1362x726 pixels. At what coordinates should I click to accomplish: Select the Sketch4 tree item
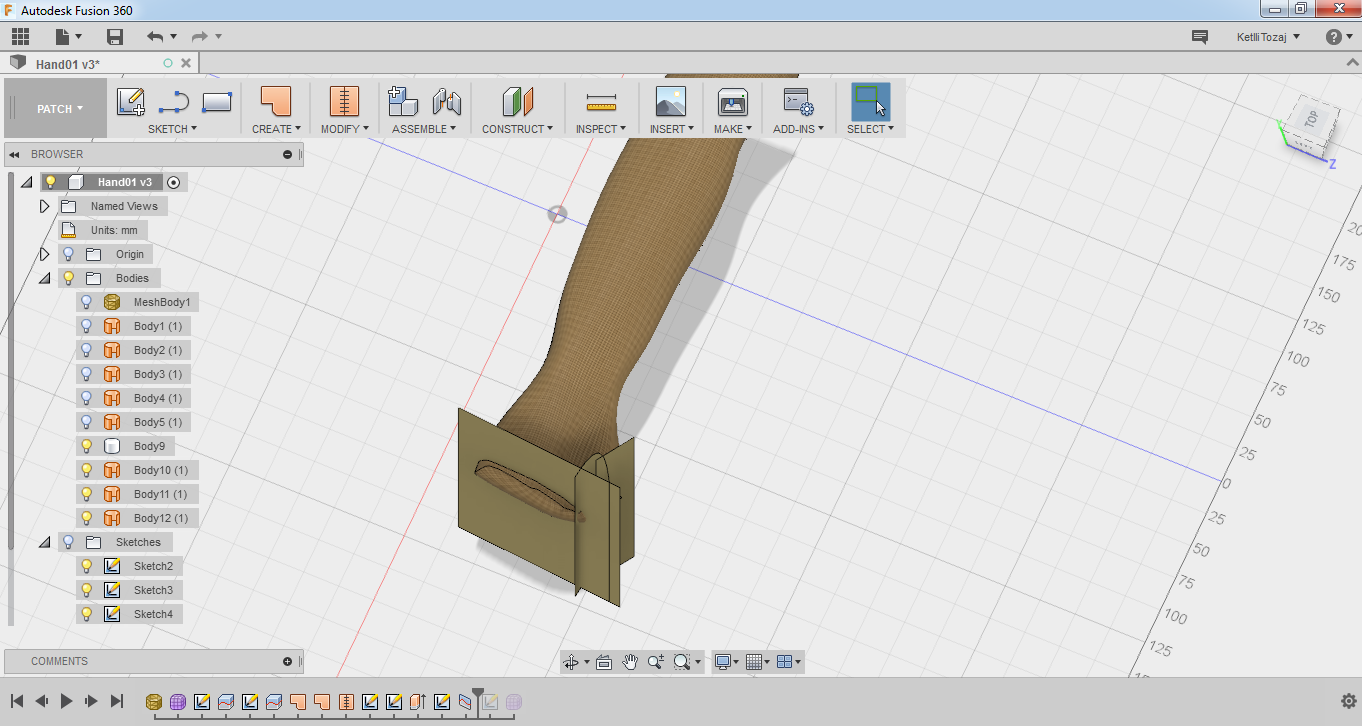click(153, 614)
